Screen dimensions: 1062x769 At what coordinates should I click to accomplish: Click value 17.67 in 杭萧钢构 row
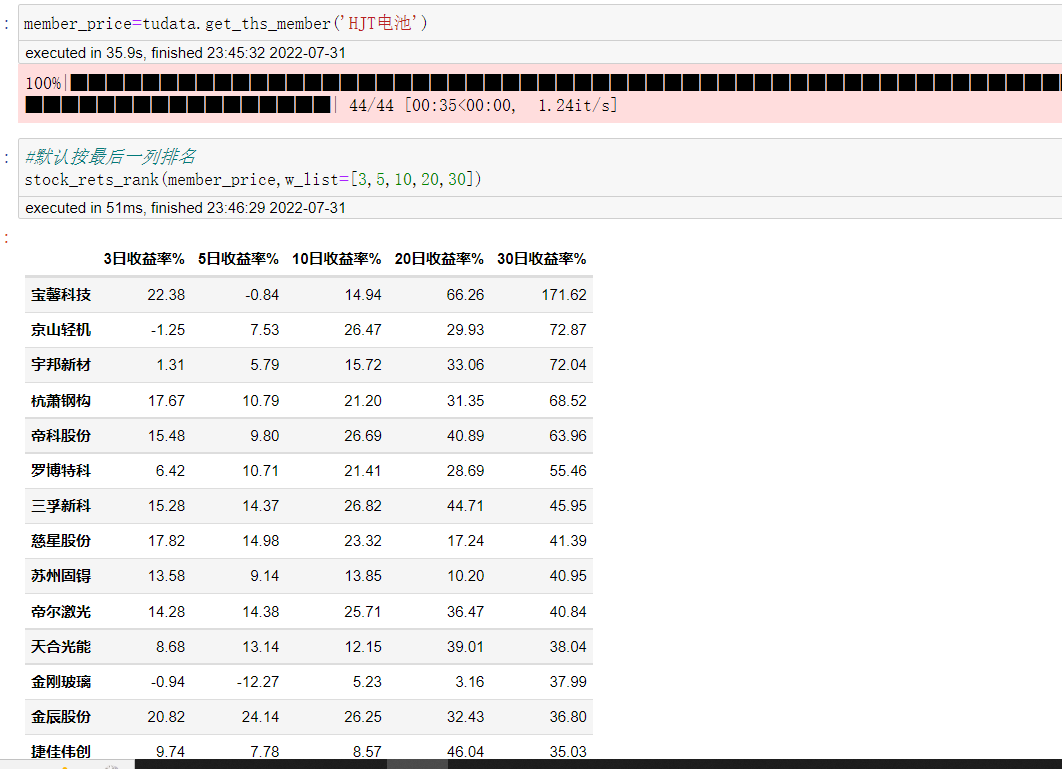click(x=166, y=400)
